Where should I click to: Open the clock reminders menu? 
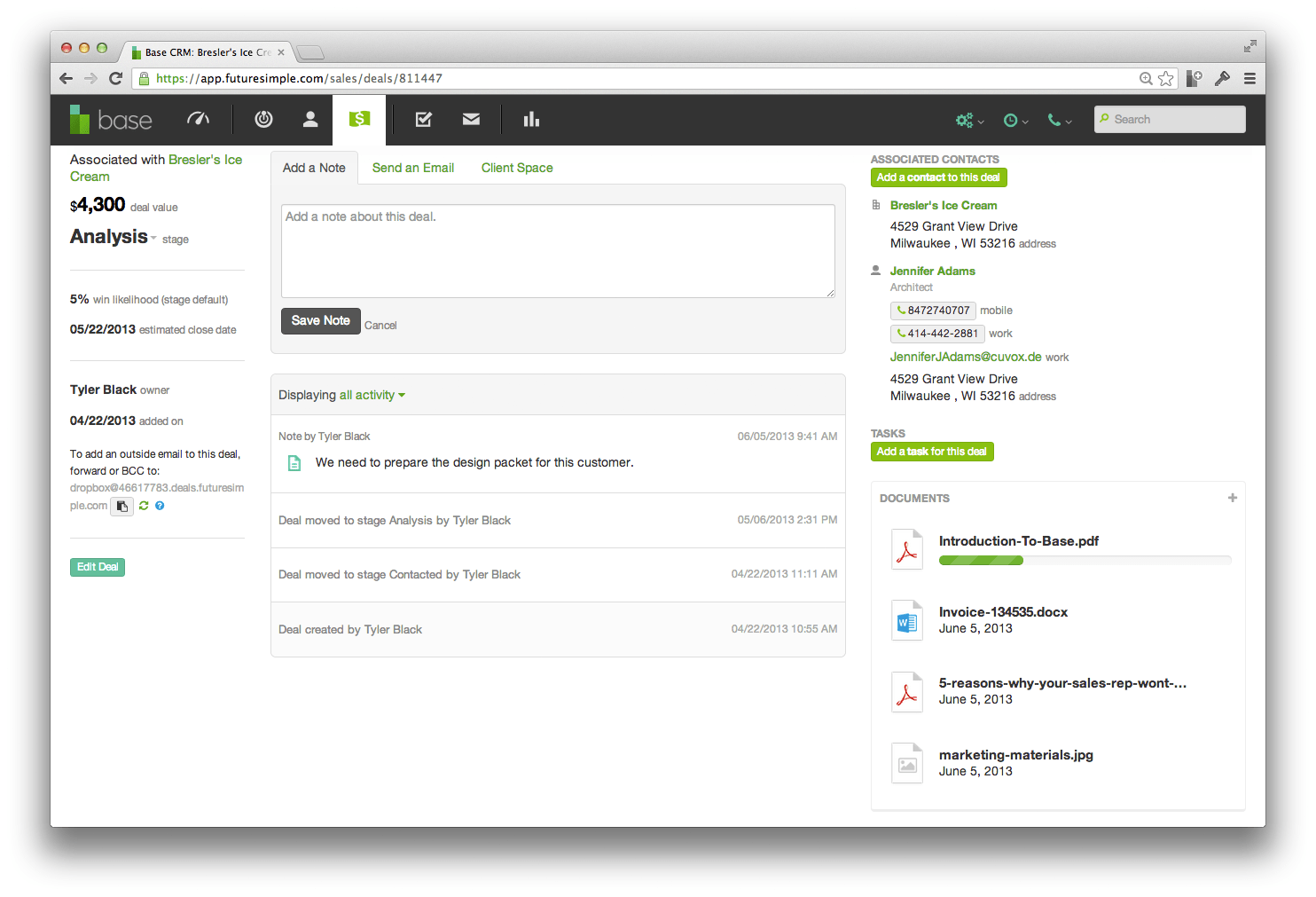1015,120
